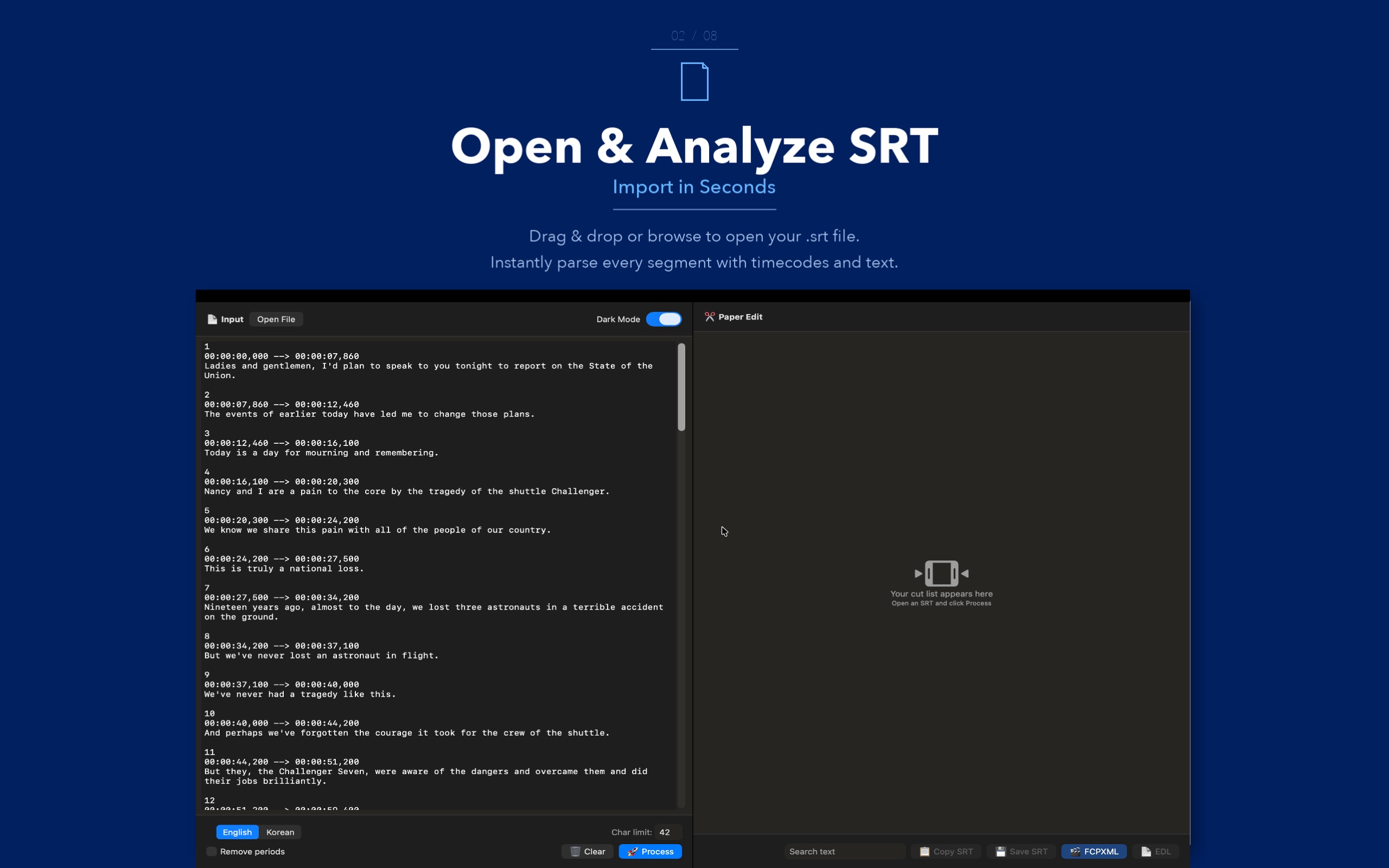Select the English language tab
Image resolution: width=1389 pixels, height=868 pixels.
point(237,831)
